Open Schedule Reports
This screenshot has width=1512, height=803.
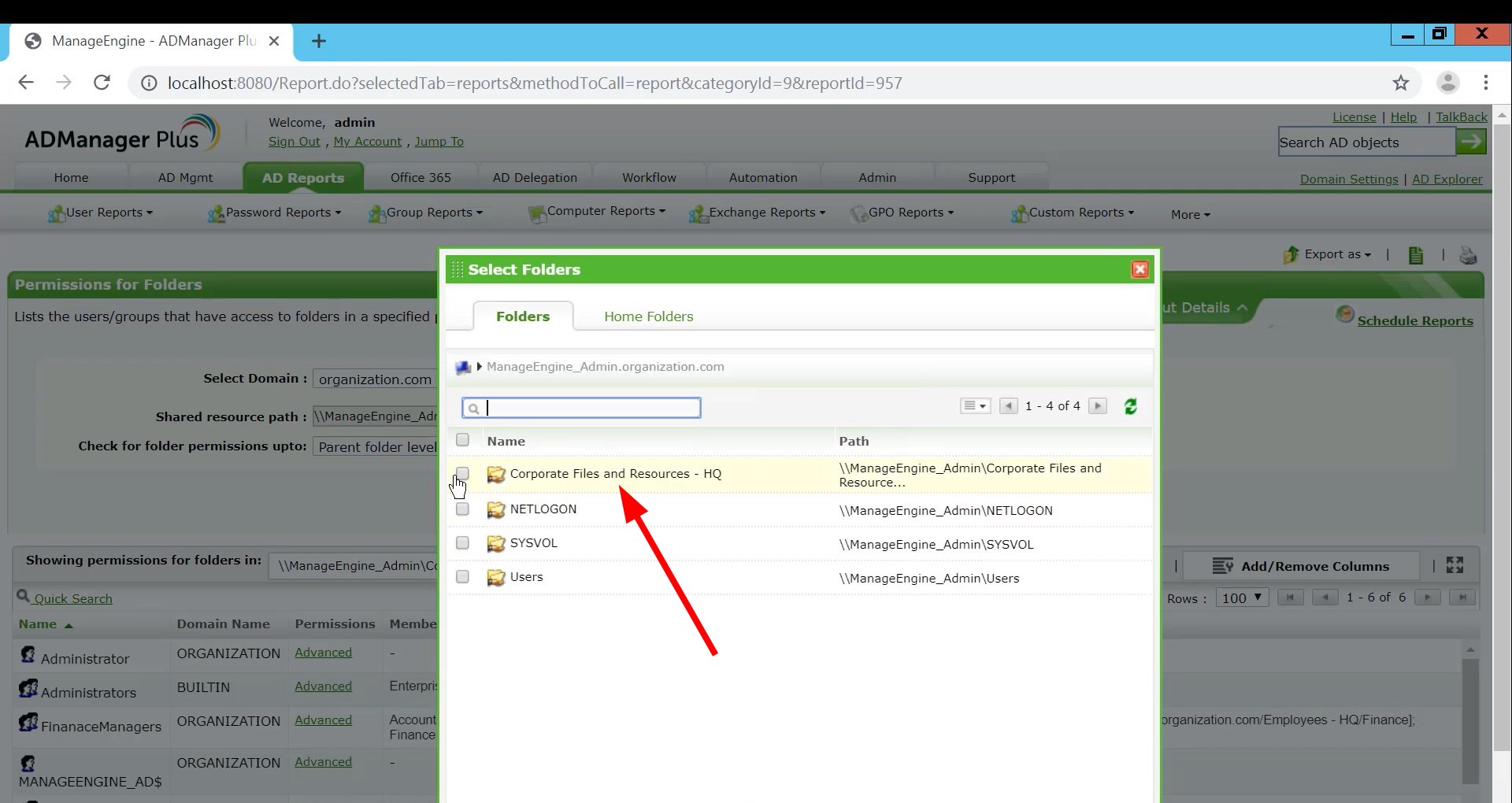(1415, 320)
